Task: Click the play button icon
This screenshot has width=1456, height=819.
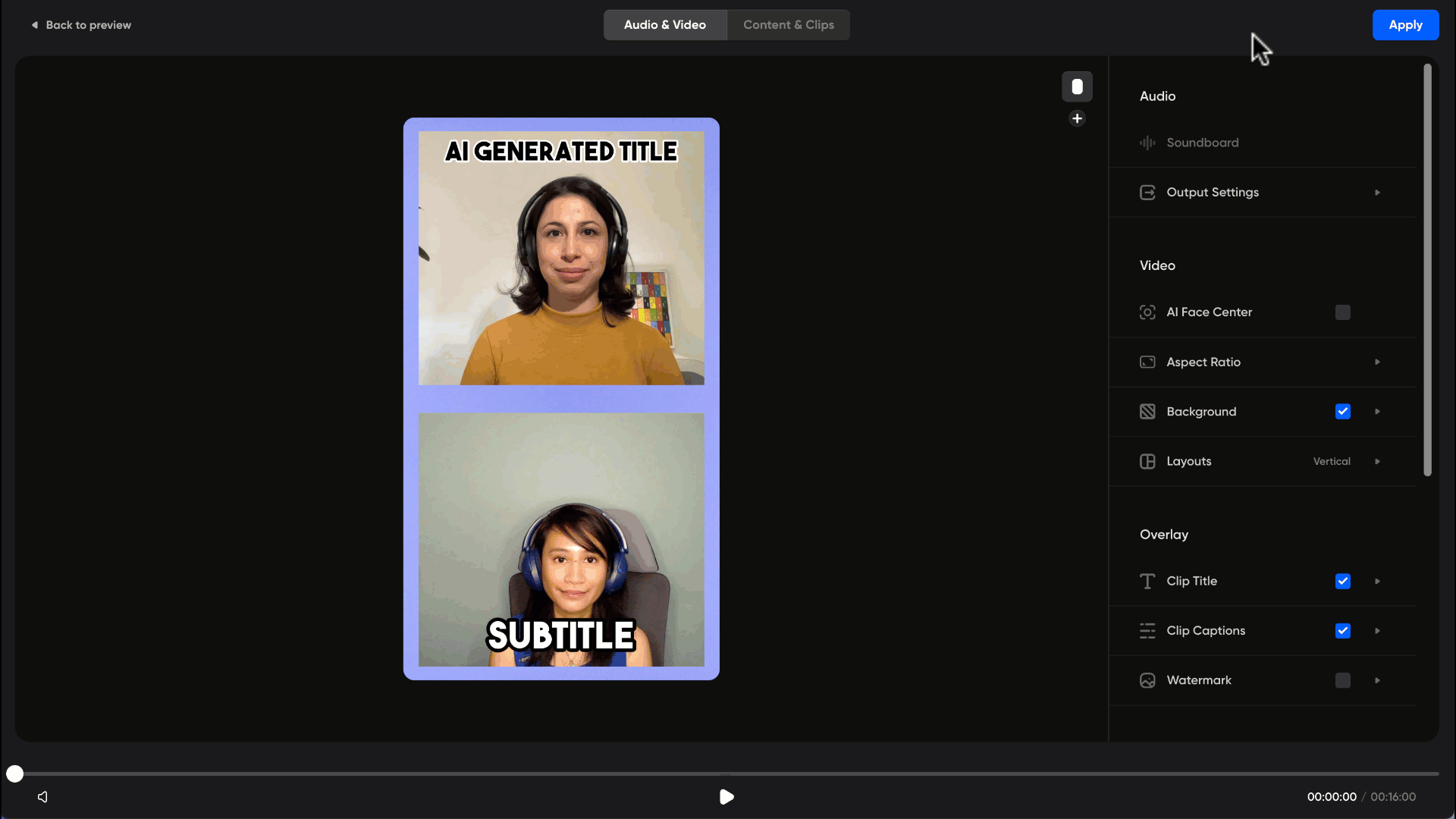Action: pyautogui.click(x=726, y=796)
